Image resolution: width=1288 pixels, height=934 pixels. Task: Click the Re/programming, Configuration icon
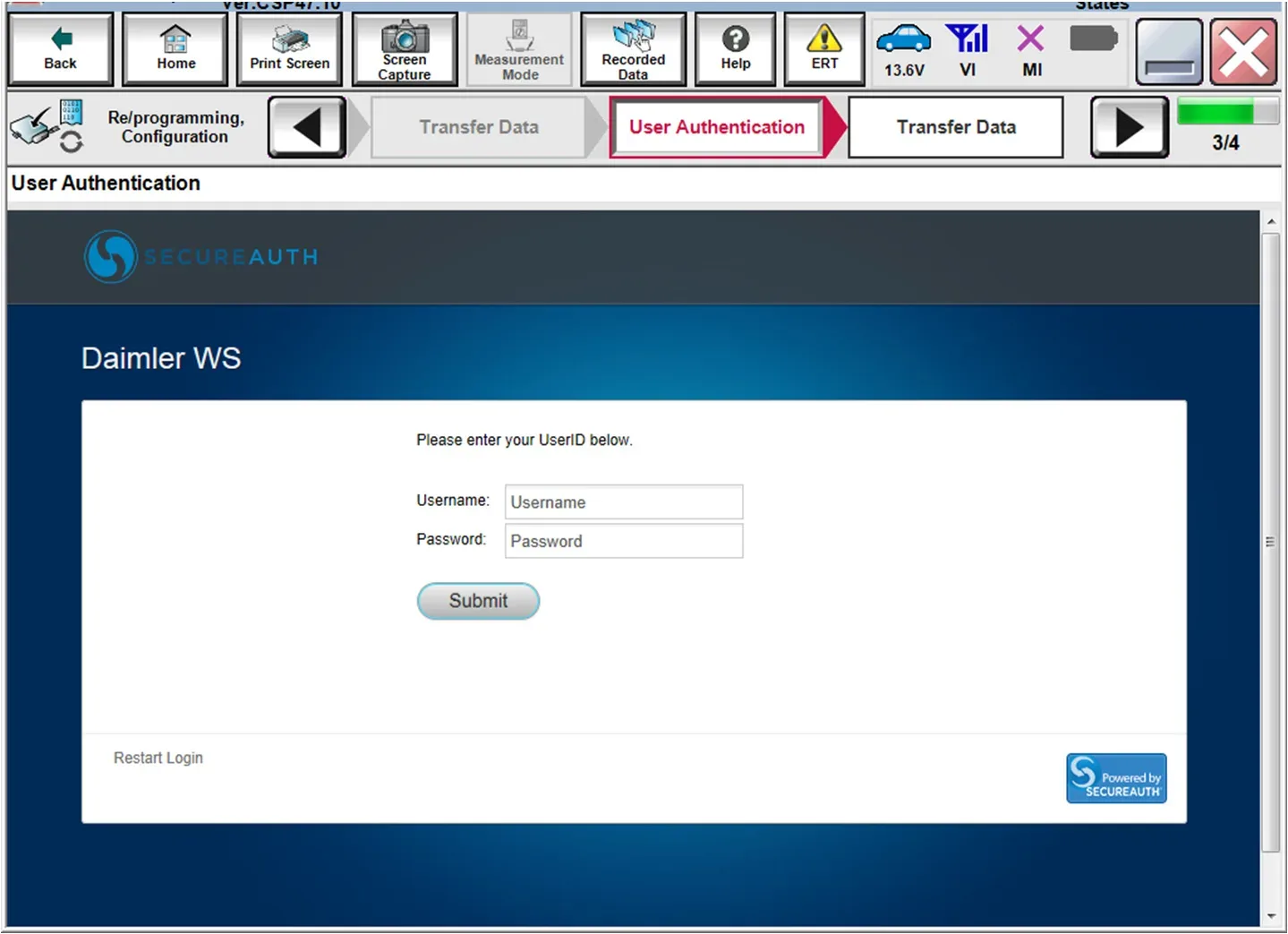[x=47, y=127]
